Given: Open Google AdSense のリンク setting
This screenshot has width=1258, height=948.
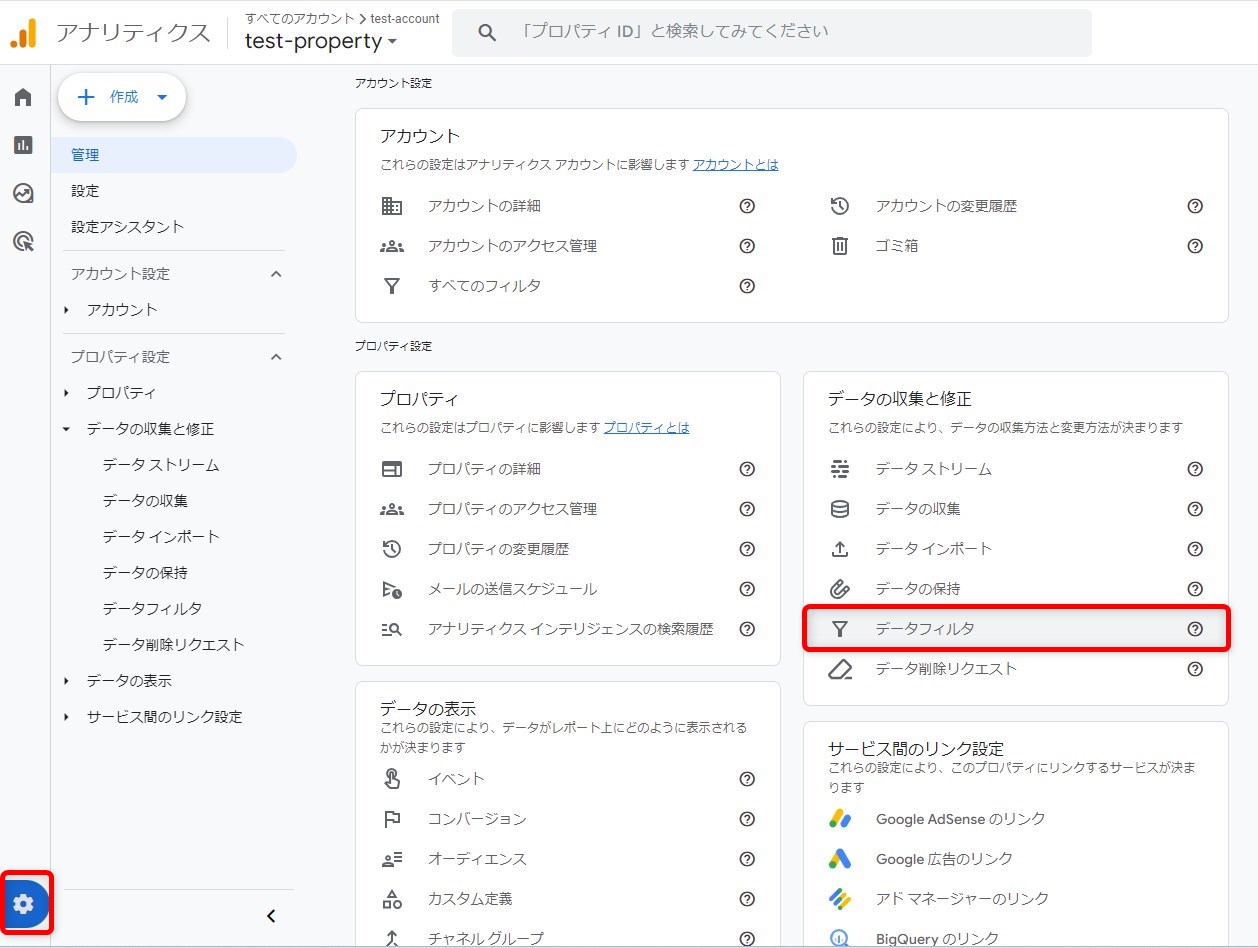Looking at the screenshot, I should point(960,819).
